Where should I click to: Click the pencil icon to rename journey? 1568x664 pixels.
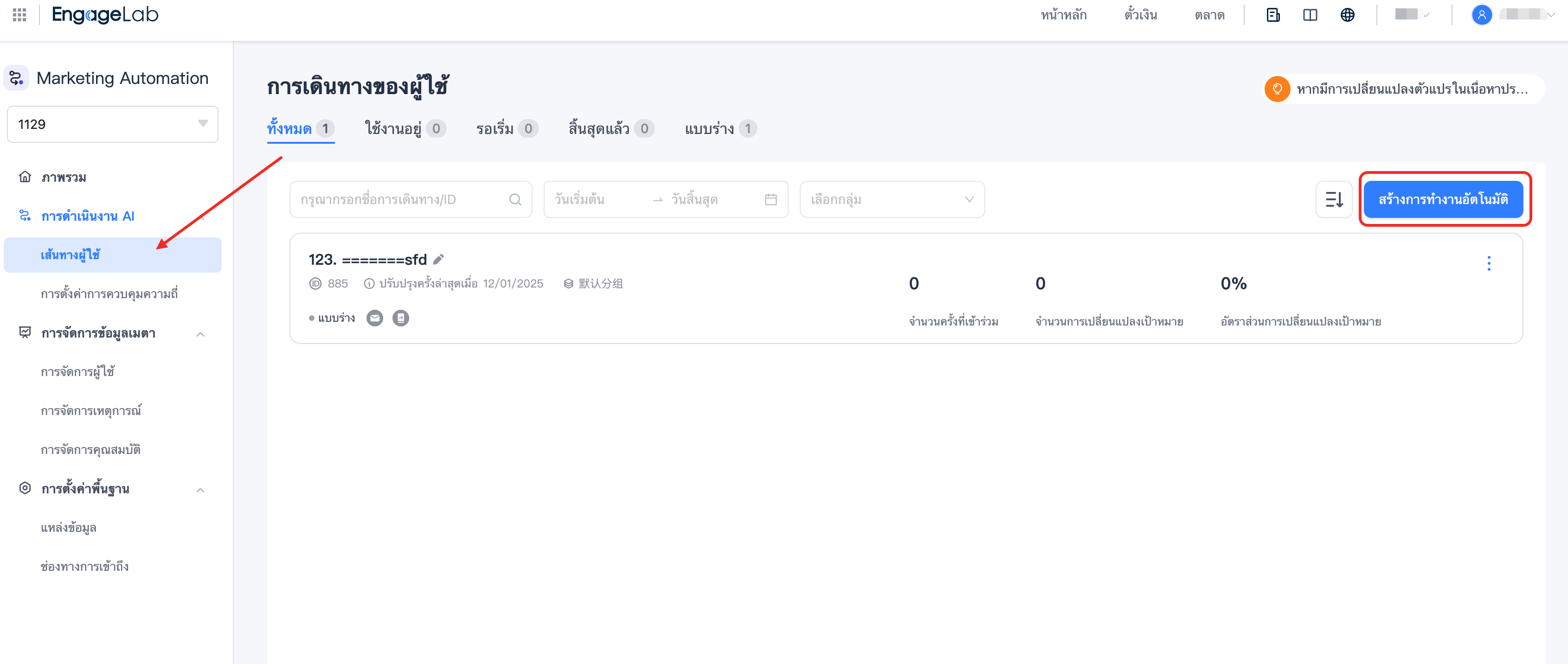(438, 259)
